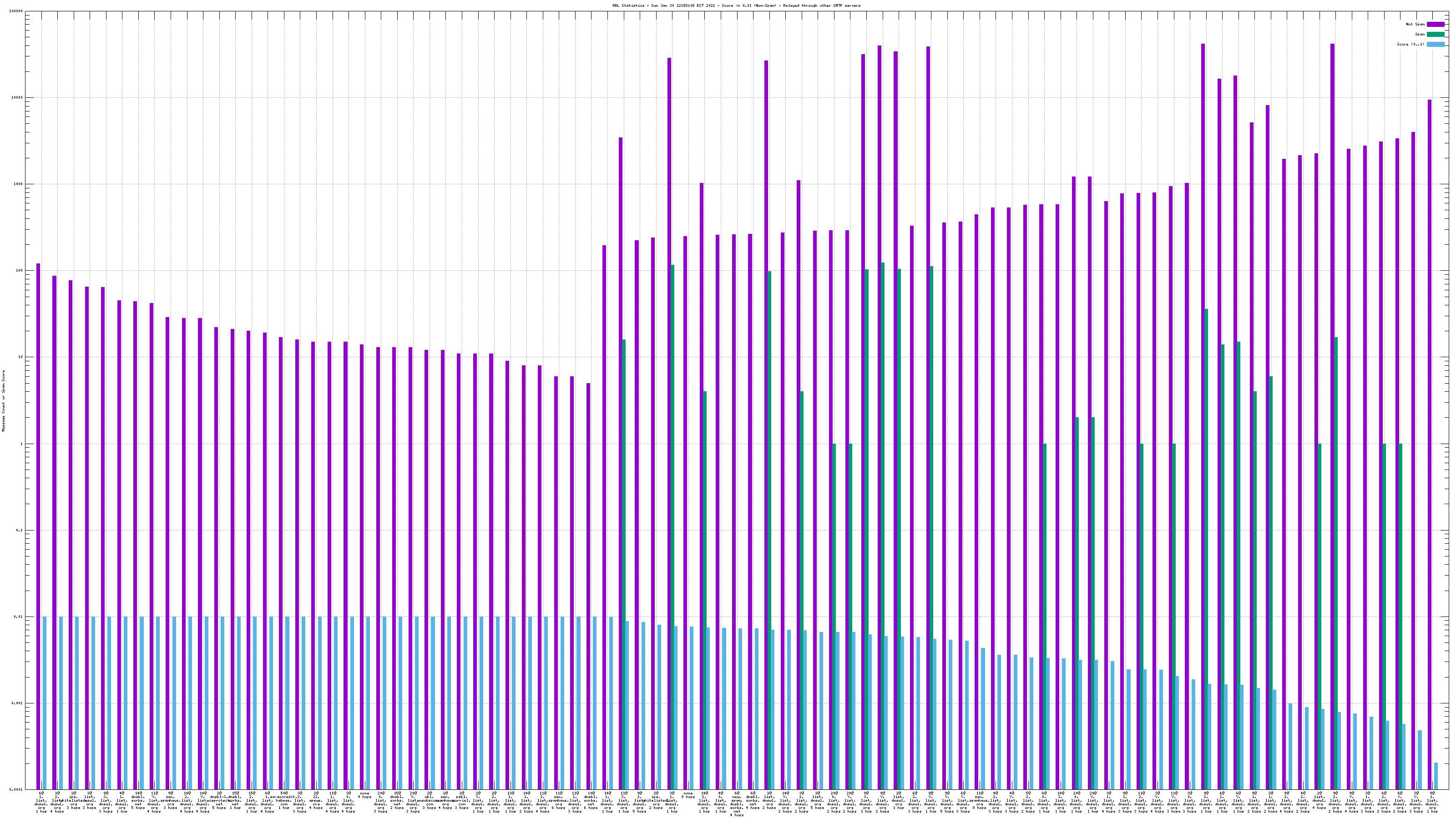Click the rightmost blue Score bar
The image size is (1456, 819).
click(x=1436, y=775)
